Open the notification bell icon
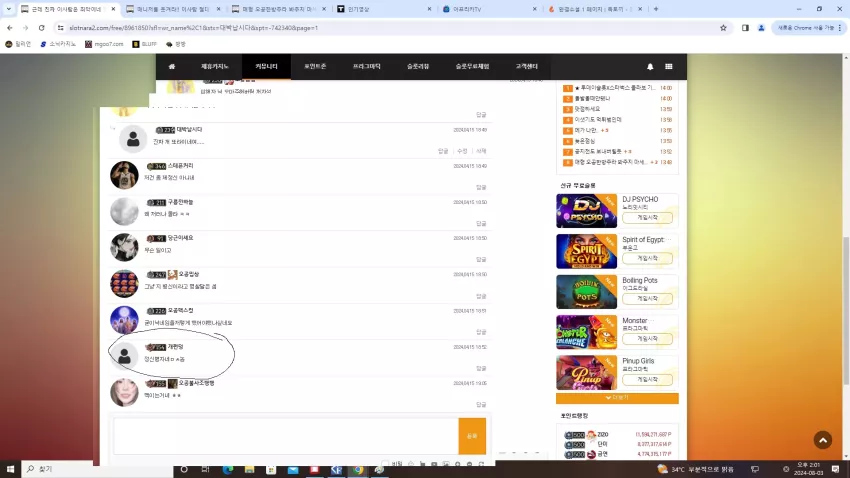Viewport: 850px width, 478px height. point(650,67)
